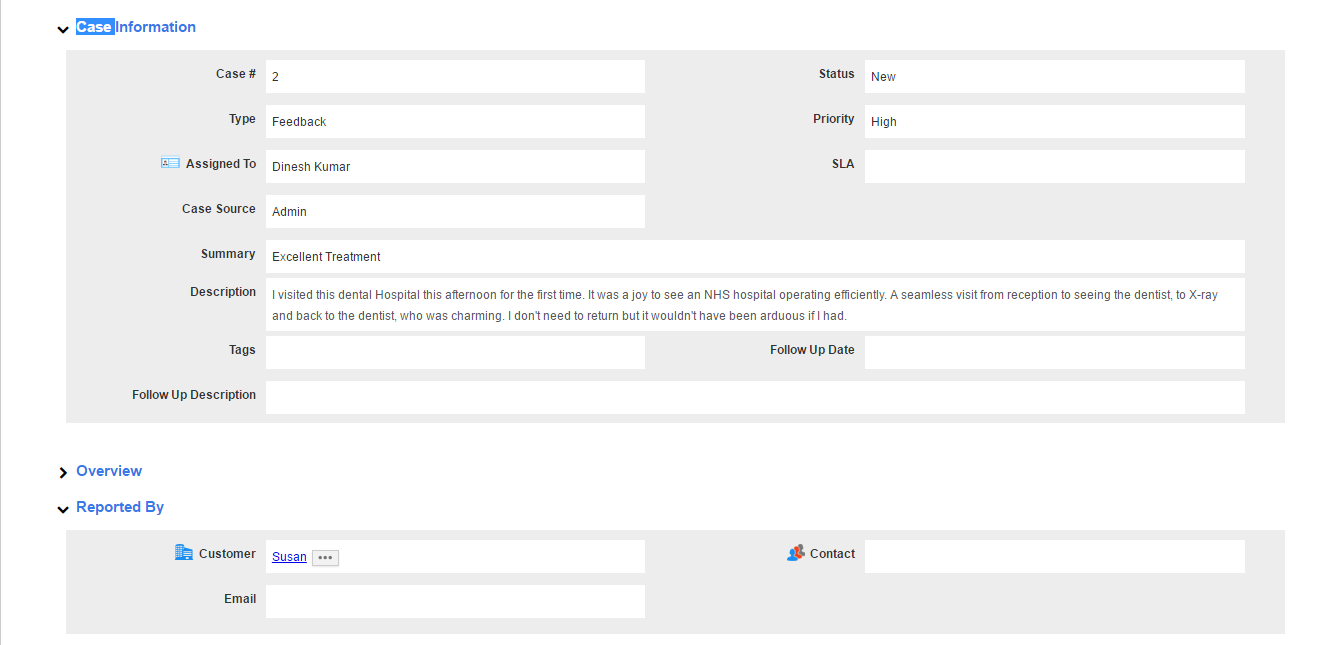
Task: Click the ellipsis button next to Susan
Action: click(325, 558)
